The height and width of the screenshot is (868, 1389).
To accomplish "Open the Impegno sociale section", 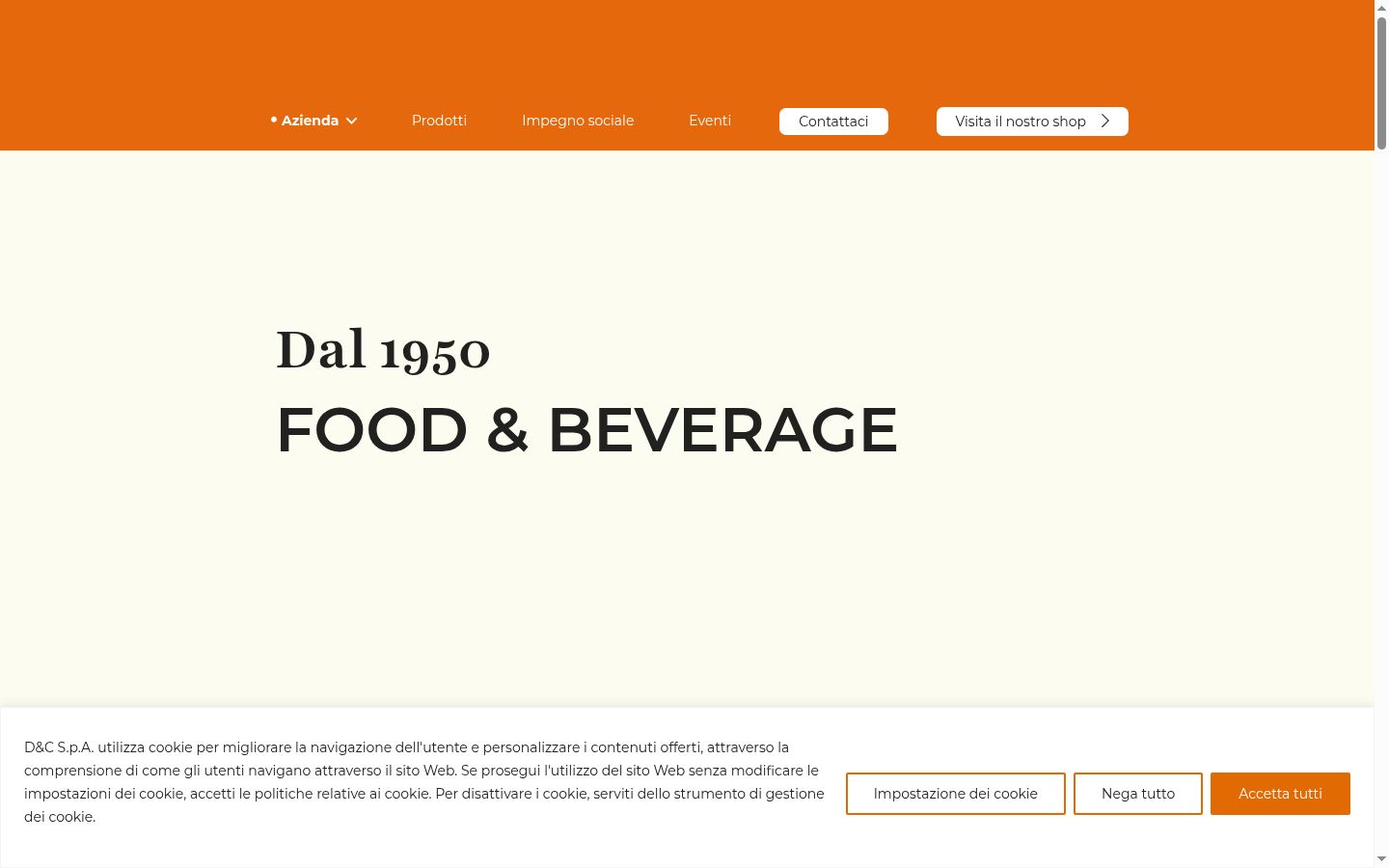I will [x=578, y=121].
